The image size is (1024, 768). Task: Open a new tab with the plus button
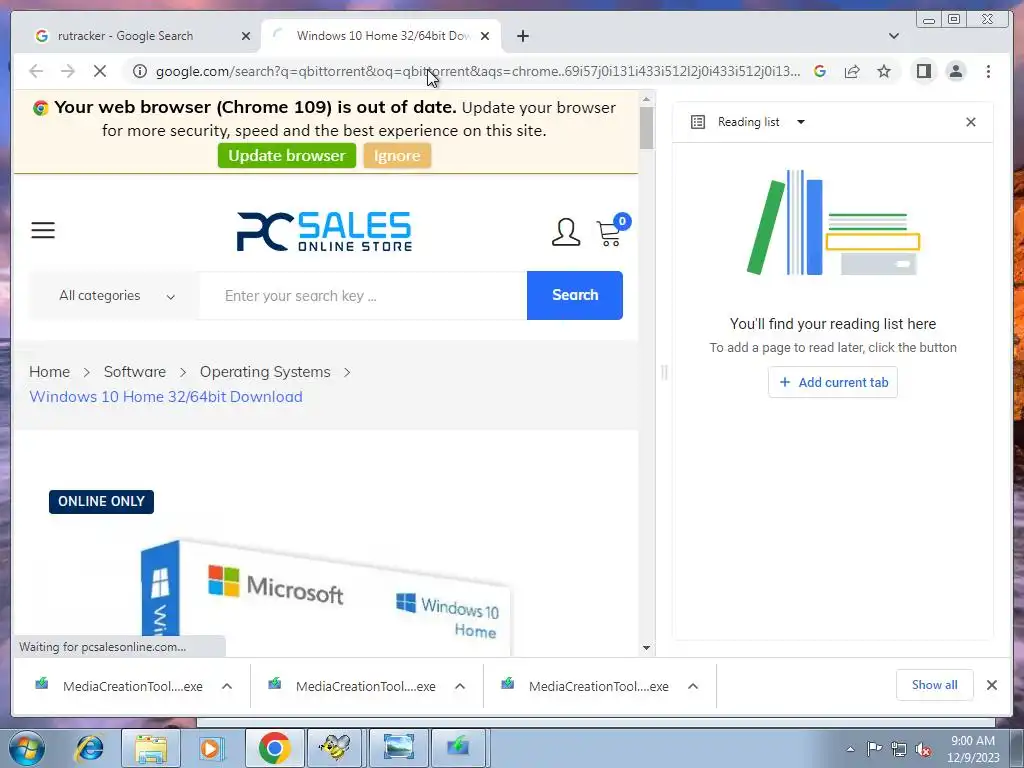click(x=522, y=36)
